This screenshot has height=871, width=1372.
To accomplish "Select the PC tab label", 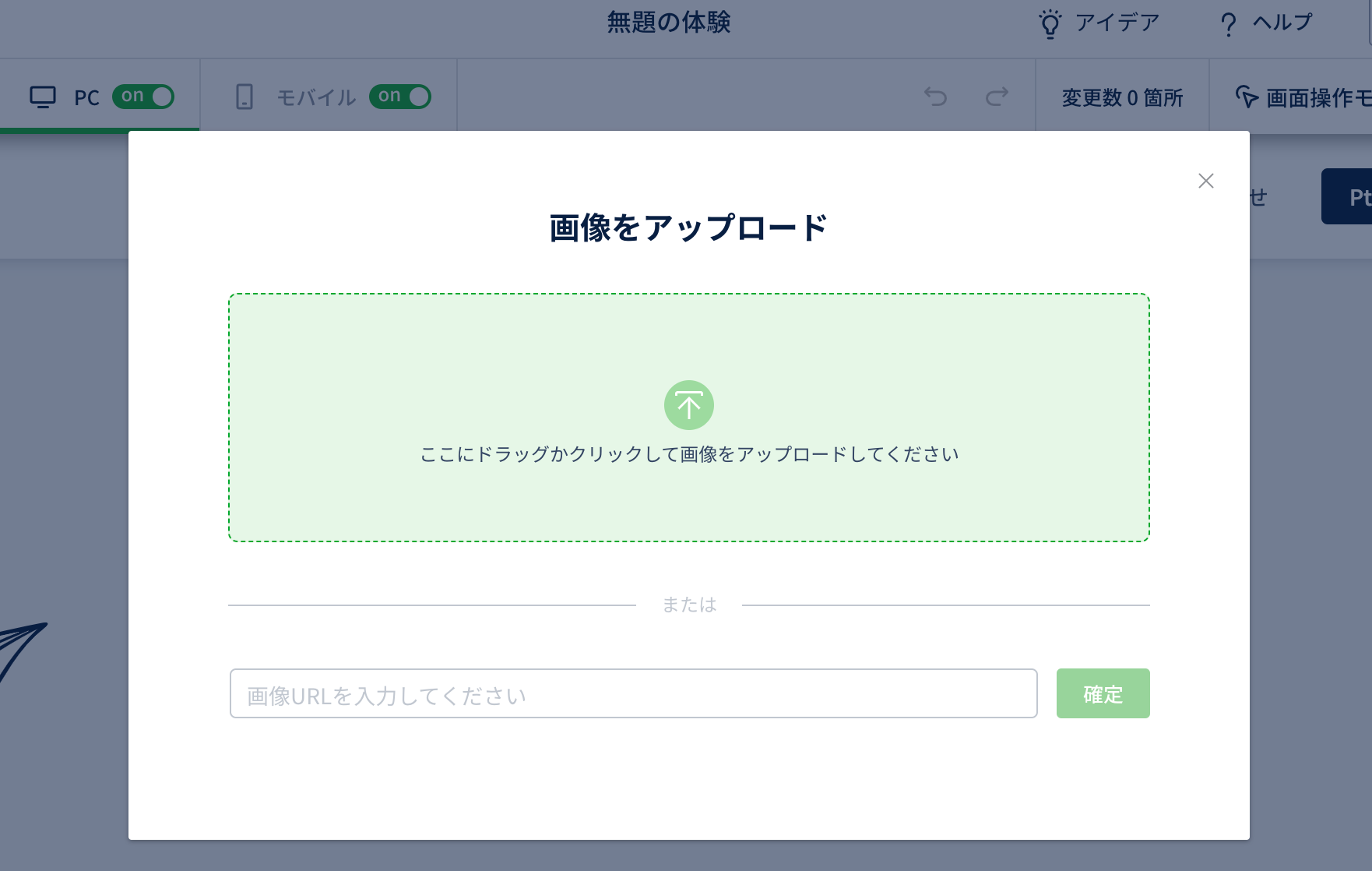I will (86, 98).
